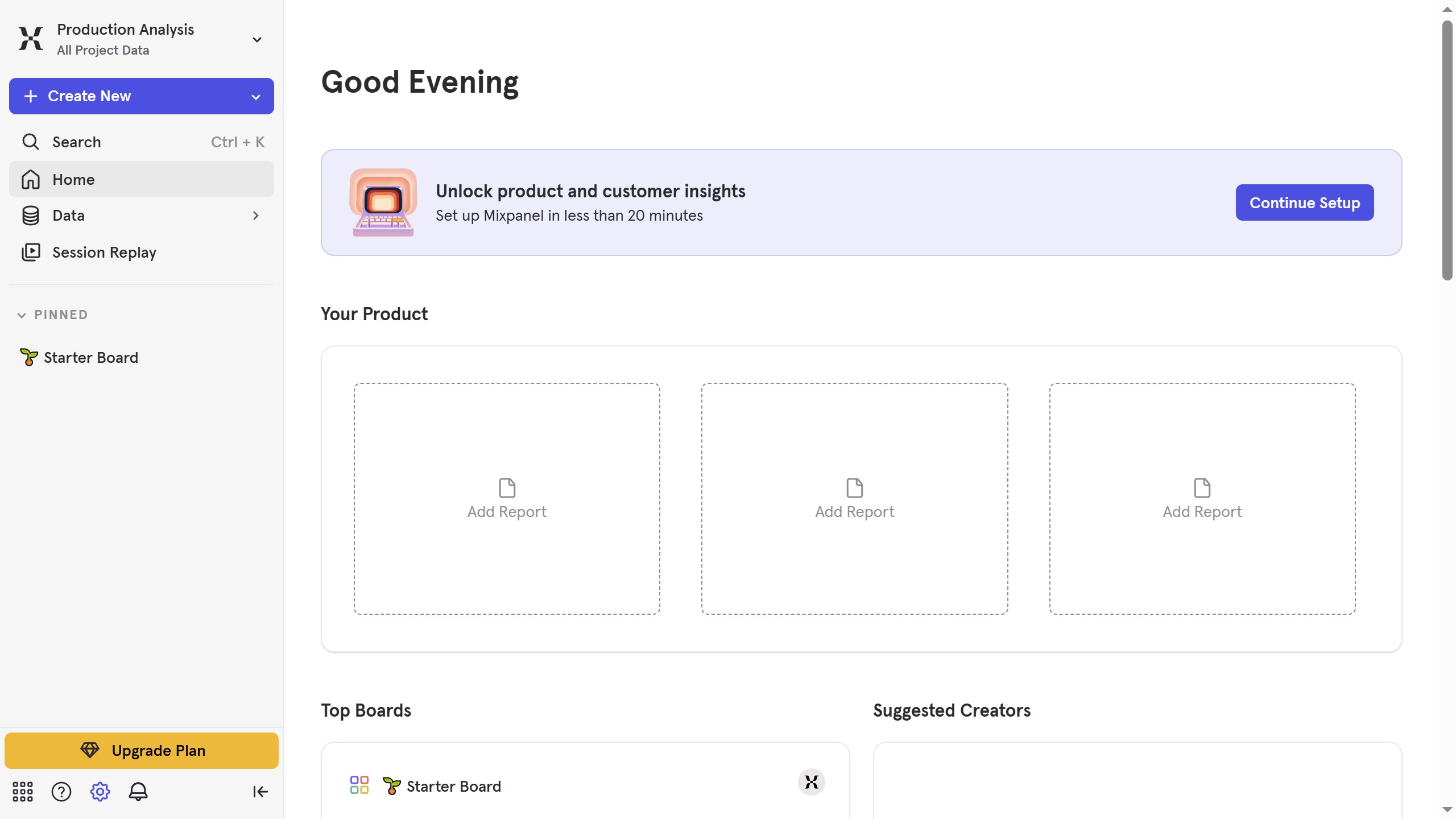Screen dimensions: 1456x819
Task: Click the 'Top Boards' heading
Action: [366, 710]
